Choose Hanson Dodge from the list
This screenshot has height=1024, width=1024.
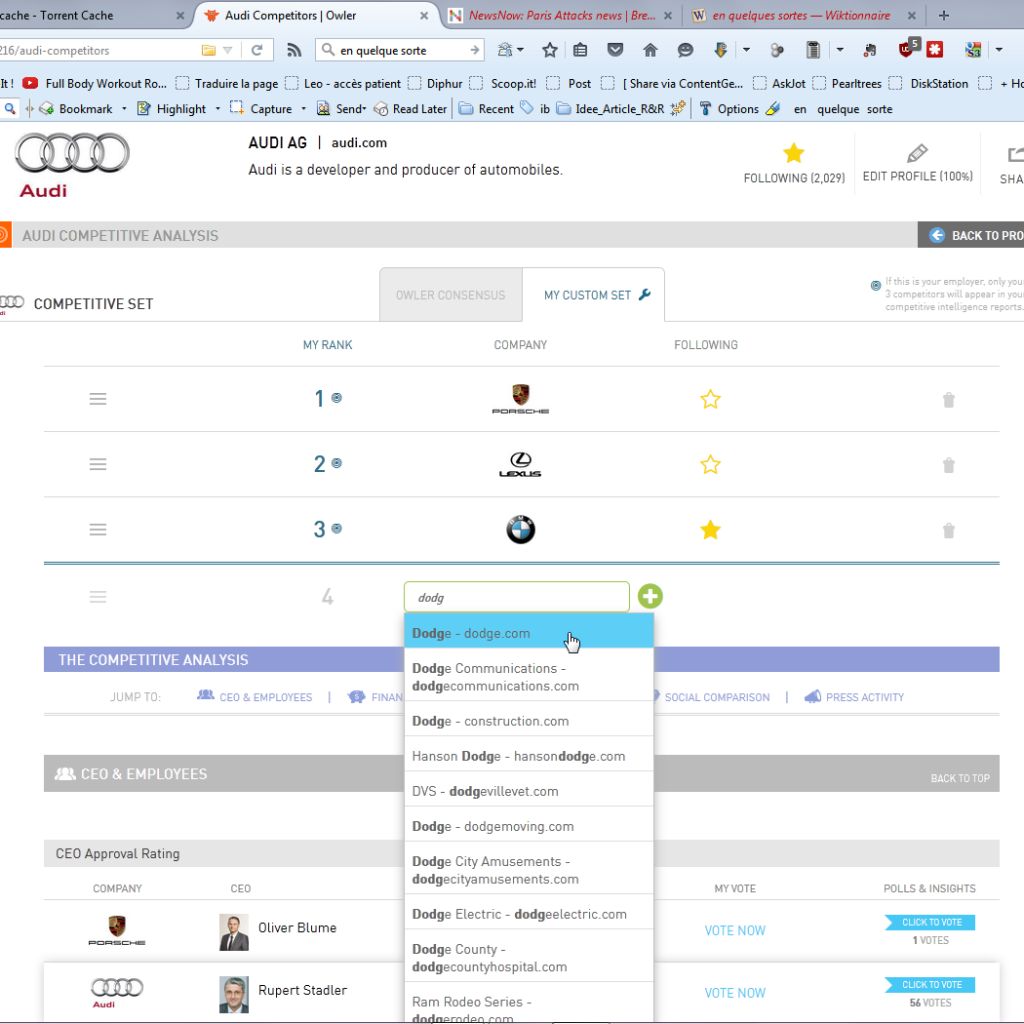(529, 756)
